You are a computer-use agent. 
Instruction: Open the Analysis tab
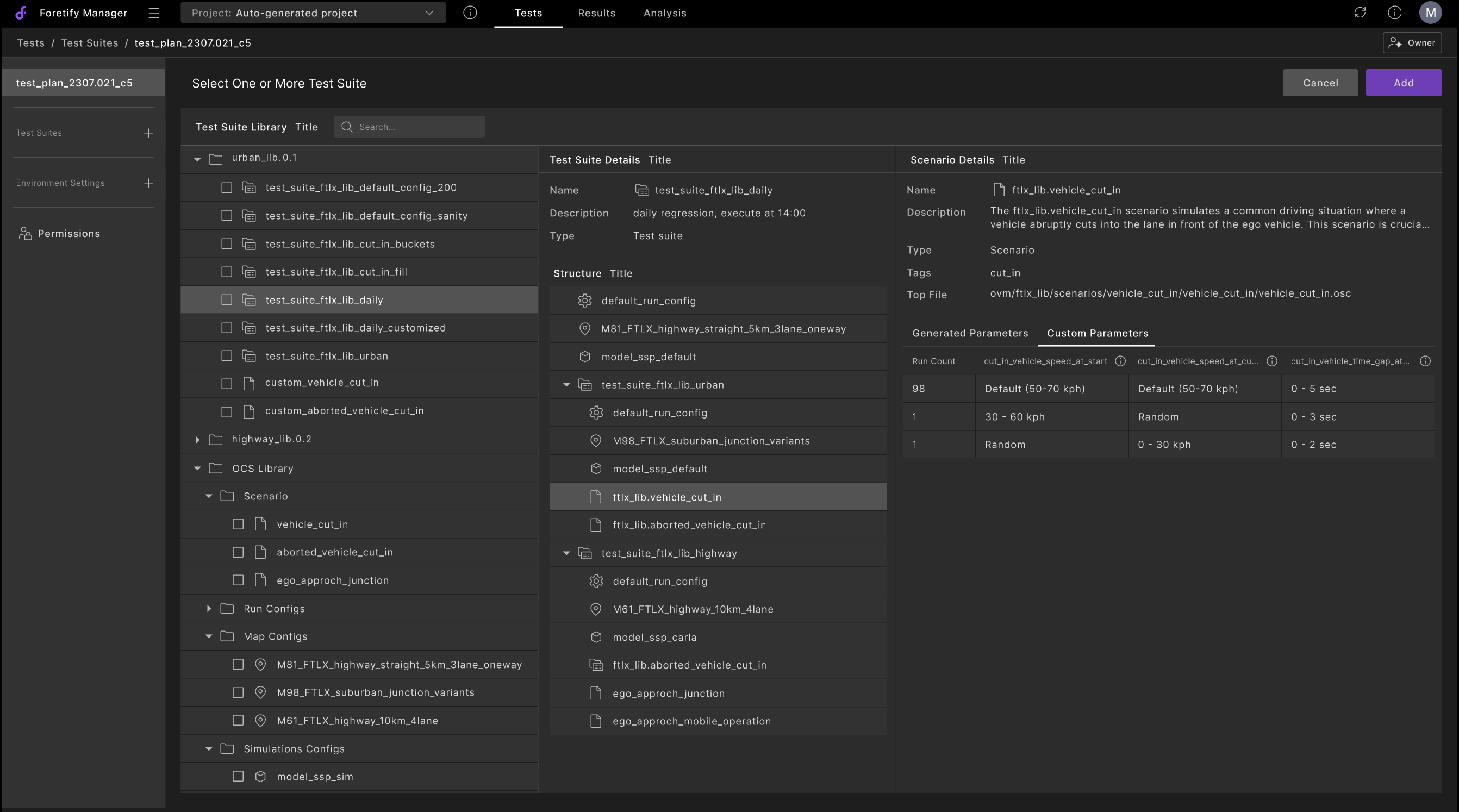pos(664,13)
